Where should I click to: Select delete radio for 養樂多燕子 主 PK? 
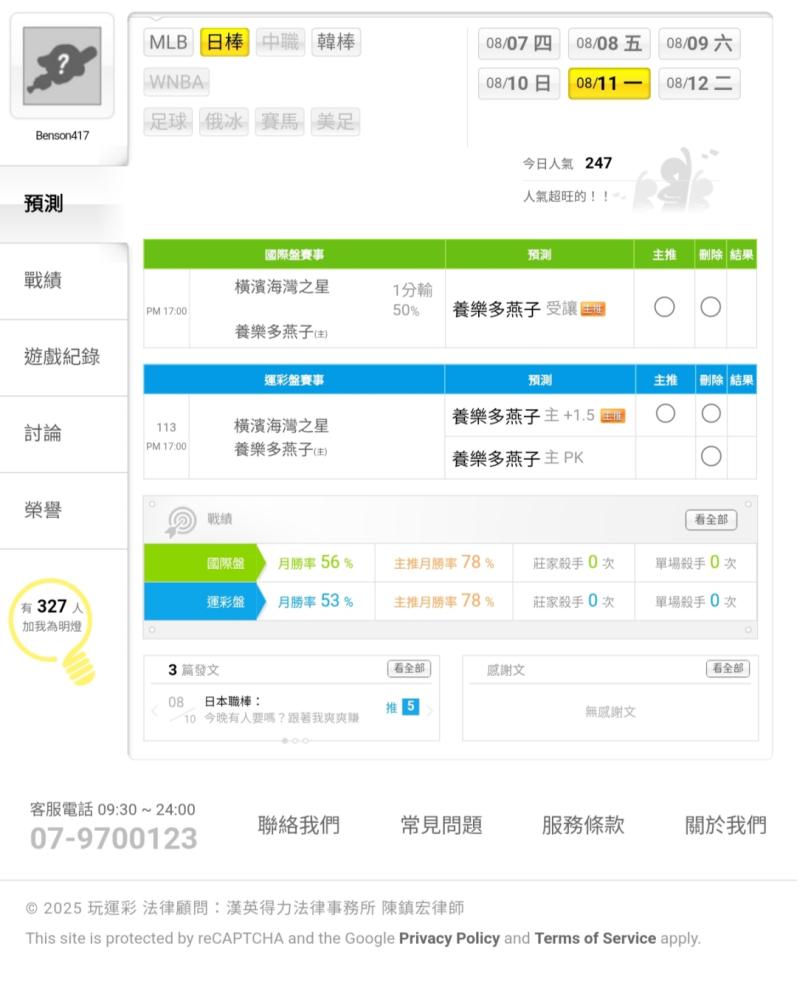click(711, 457)
